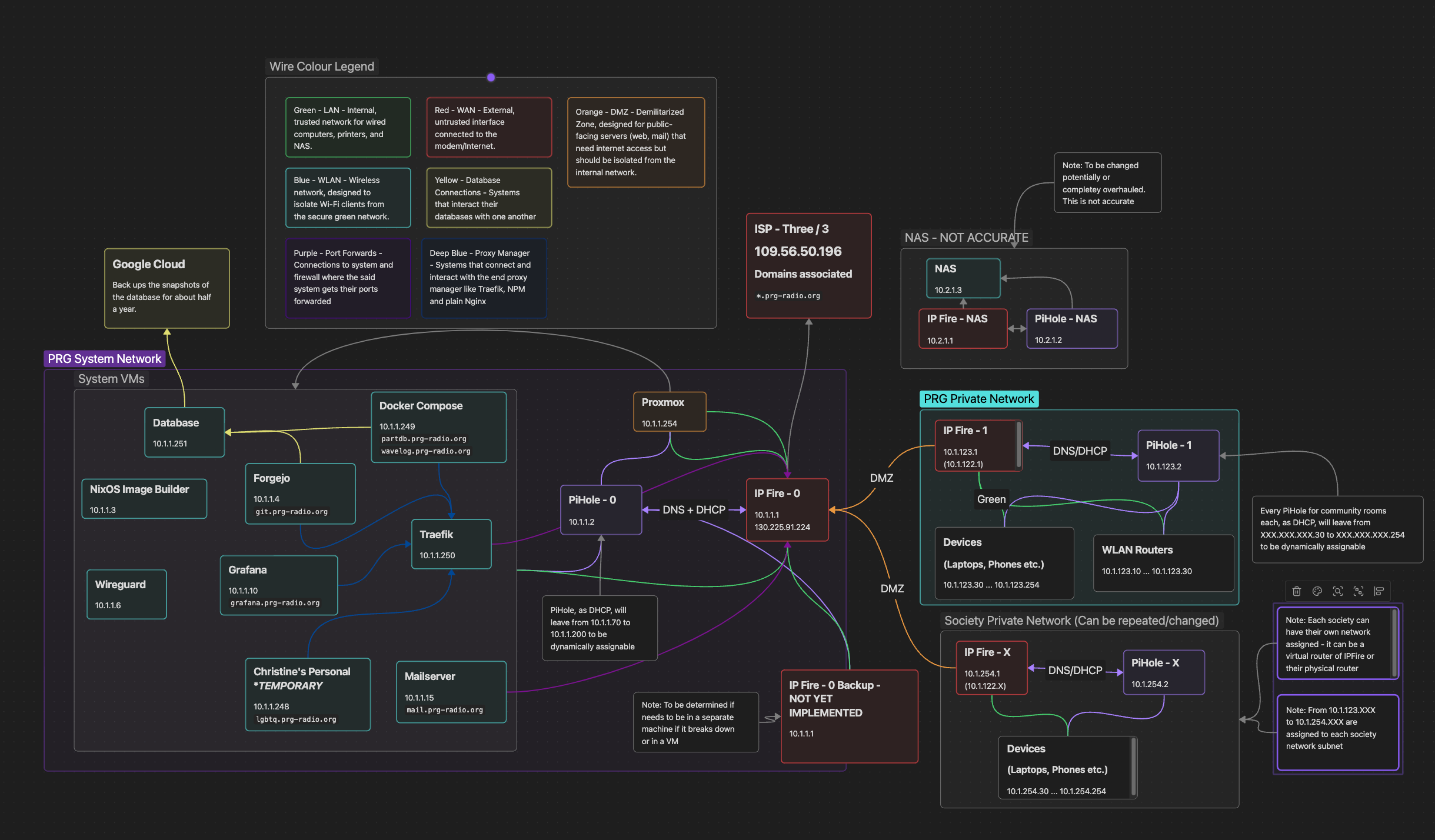Select 'Note: Each society can' note text

tap(1330, 644)
